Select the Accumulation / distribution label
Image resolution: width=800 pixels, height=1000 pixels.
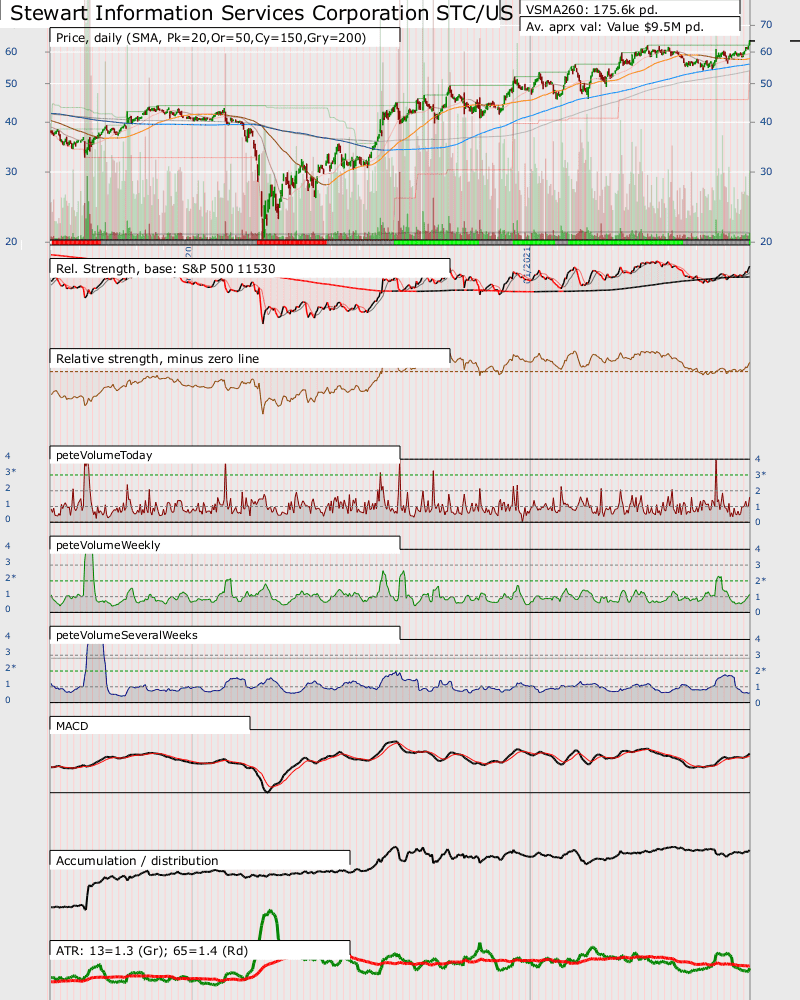click(137, 860)
